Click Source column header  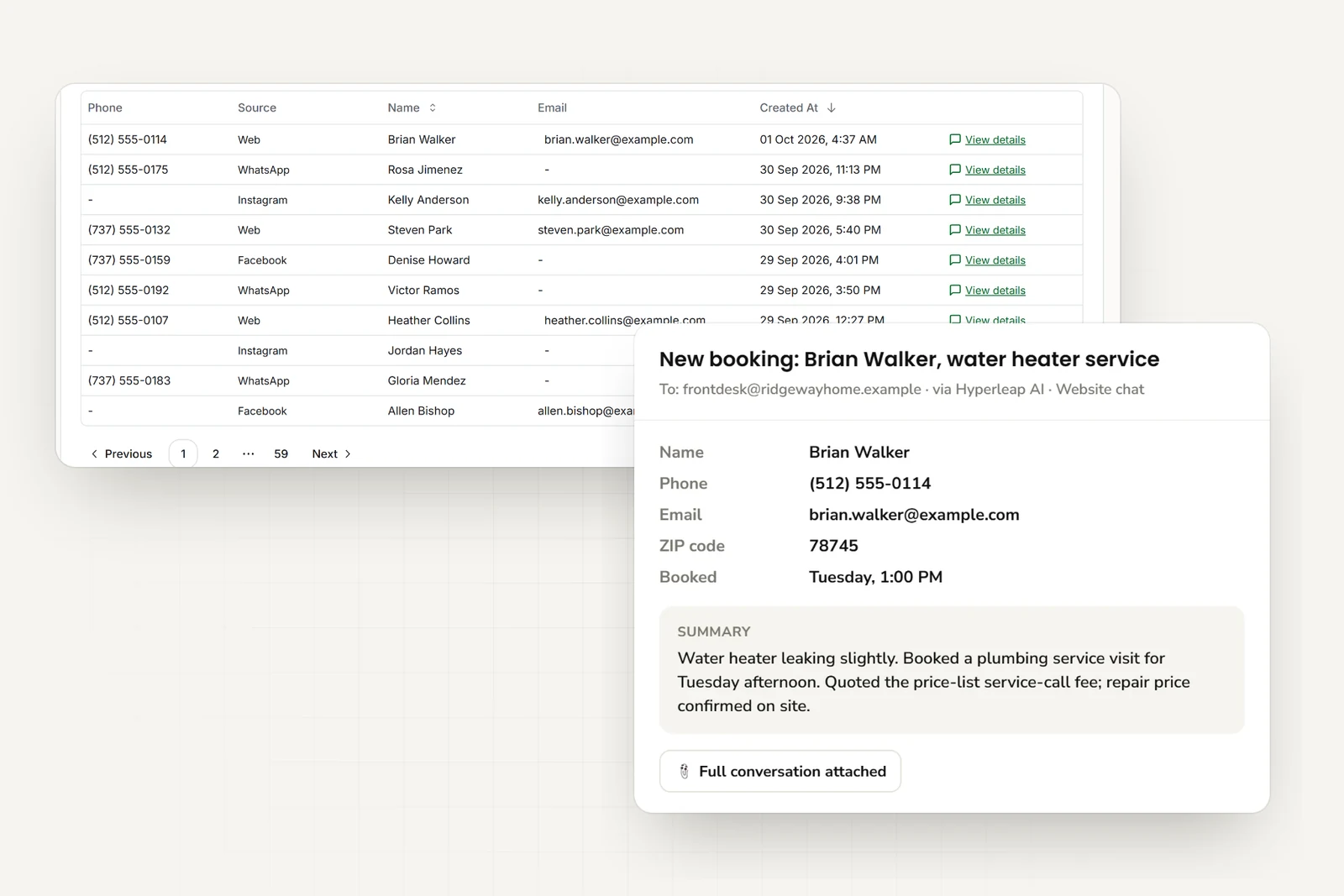point(257,107)
